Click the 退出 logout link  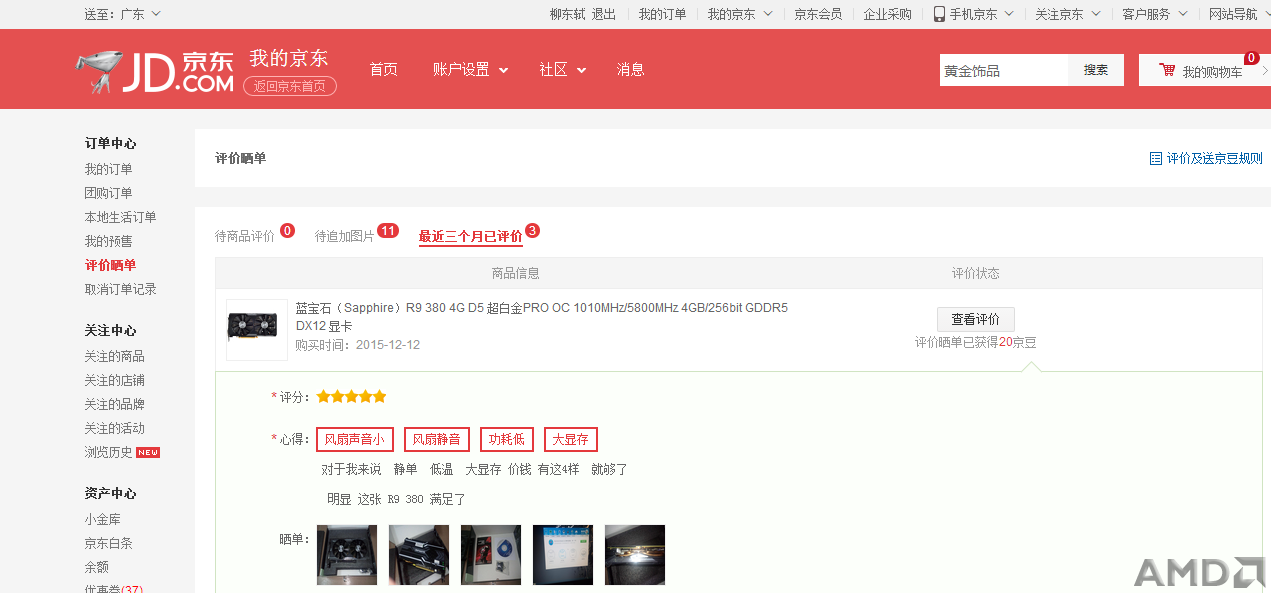(x=604, y=14)
